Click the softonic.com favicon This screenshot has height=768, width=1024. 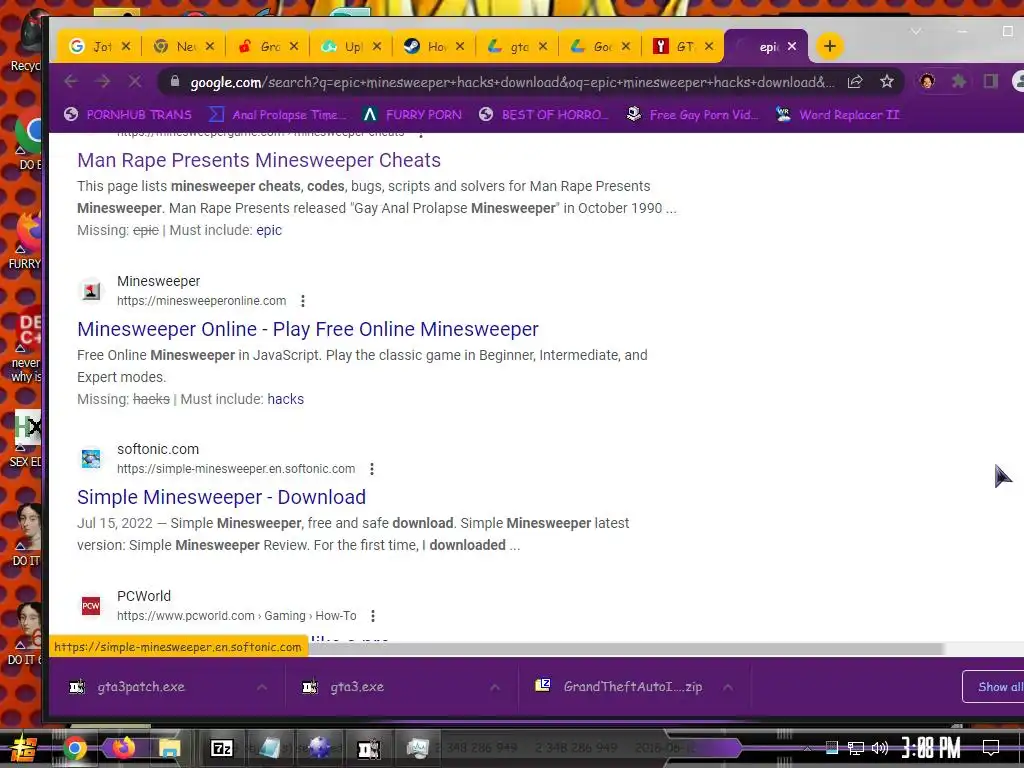tap(91, 458)
